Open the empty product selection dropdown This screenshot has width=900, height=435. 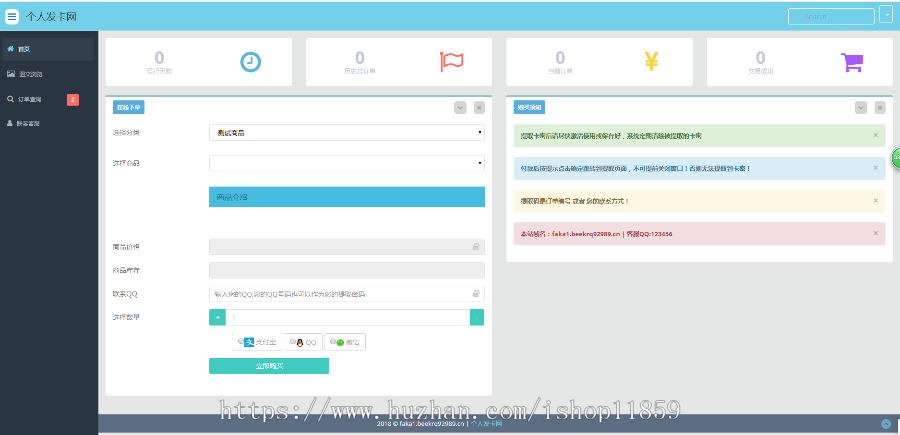tap(347, 163)
